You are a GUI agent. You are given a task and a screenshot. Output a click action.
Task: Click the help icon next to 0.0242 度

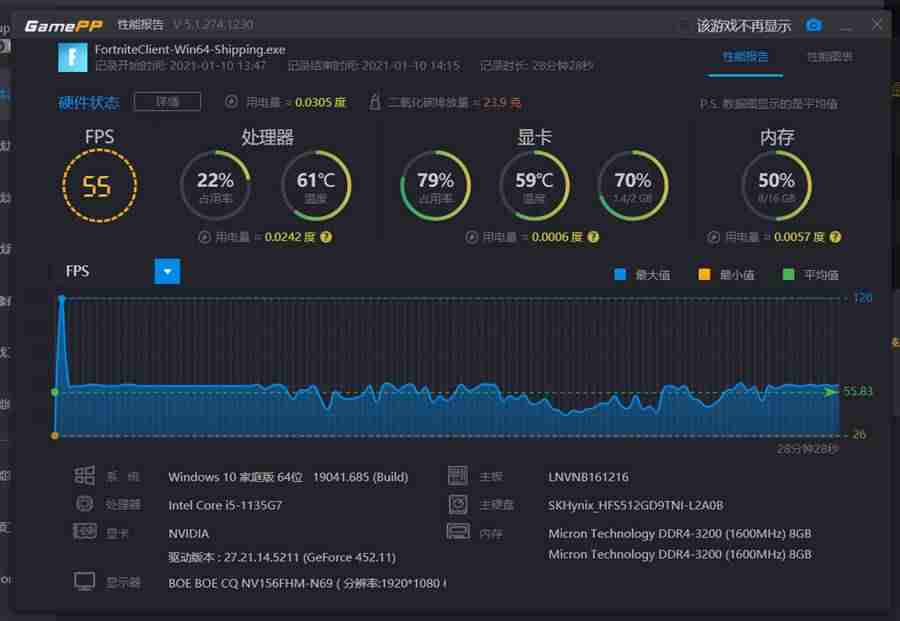tap(326, 237)
